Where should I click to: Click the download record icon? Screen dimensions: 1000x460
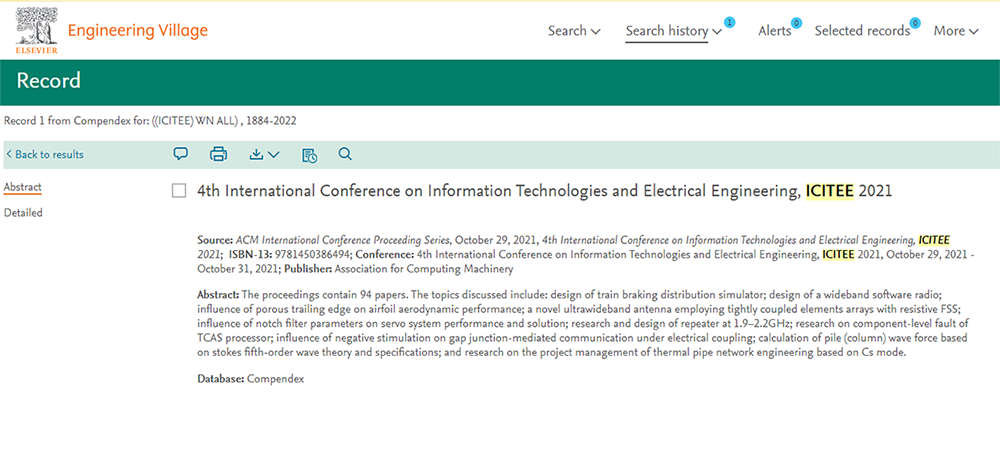coord(256,154)
